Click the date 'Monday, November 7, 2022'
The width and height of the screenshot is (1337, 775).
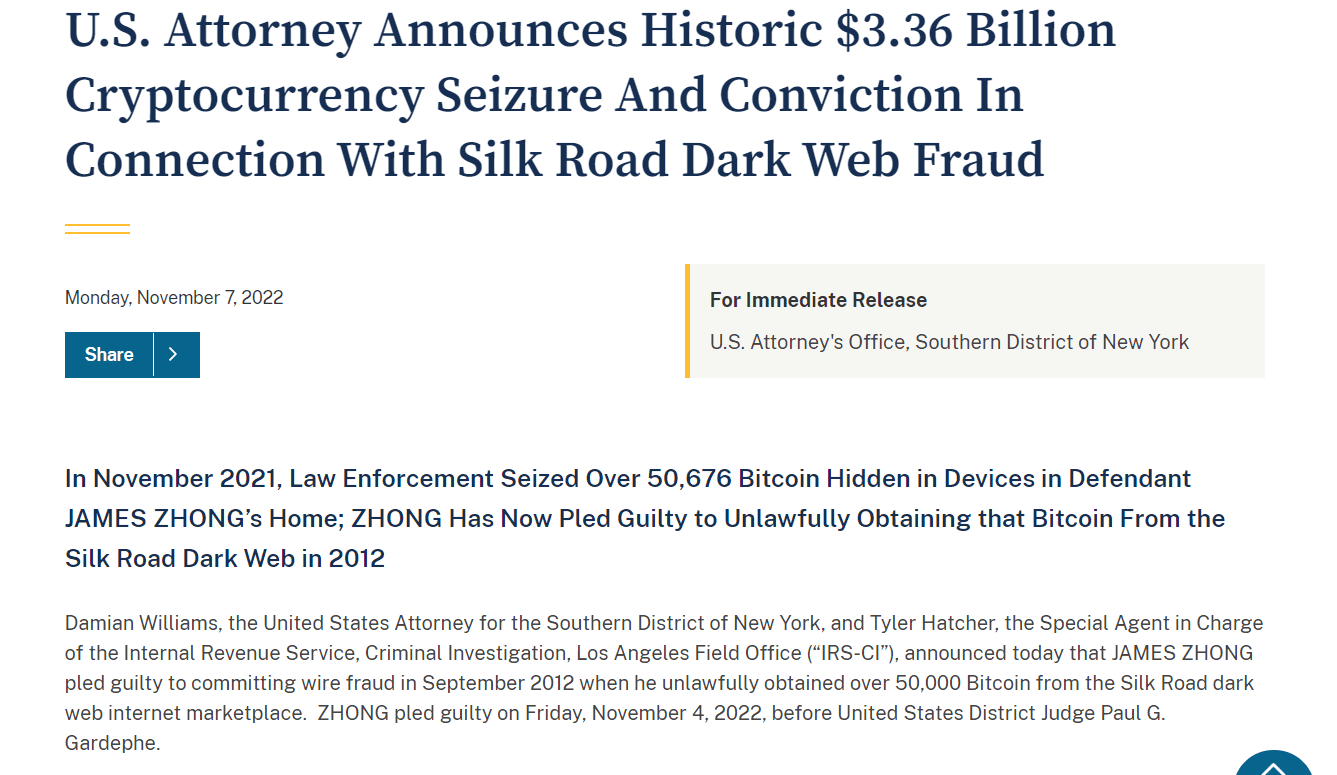coord(173,297)
